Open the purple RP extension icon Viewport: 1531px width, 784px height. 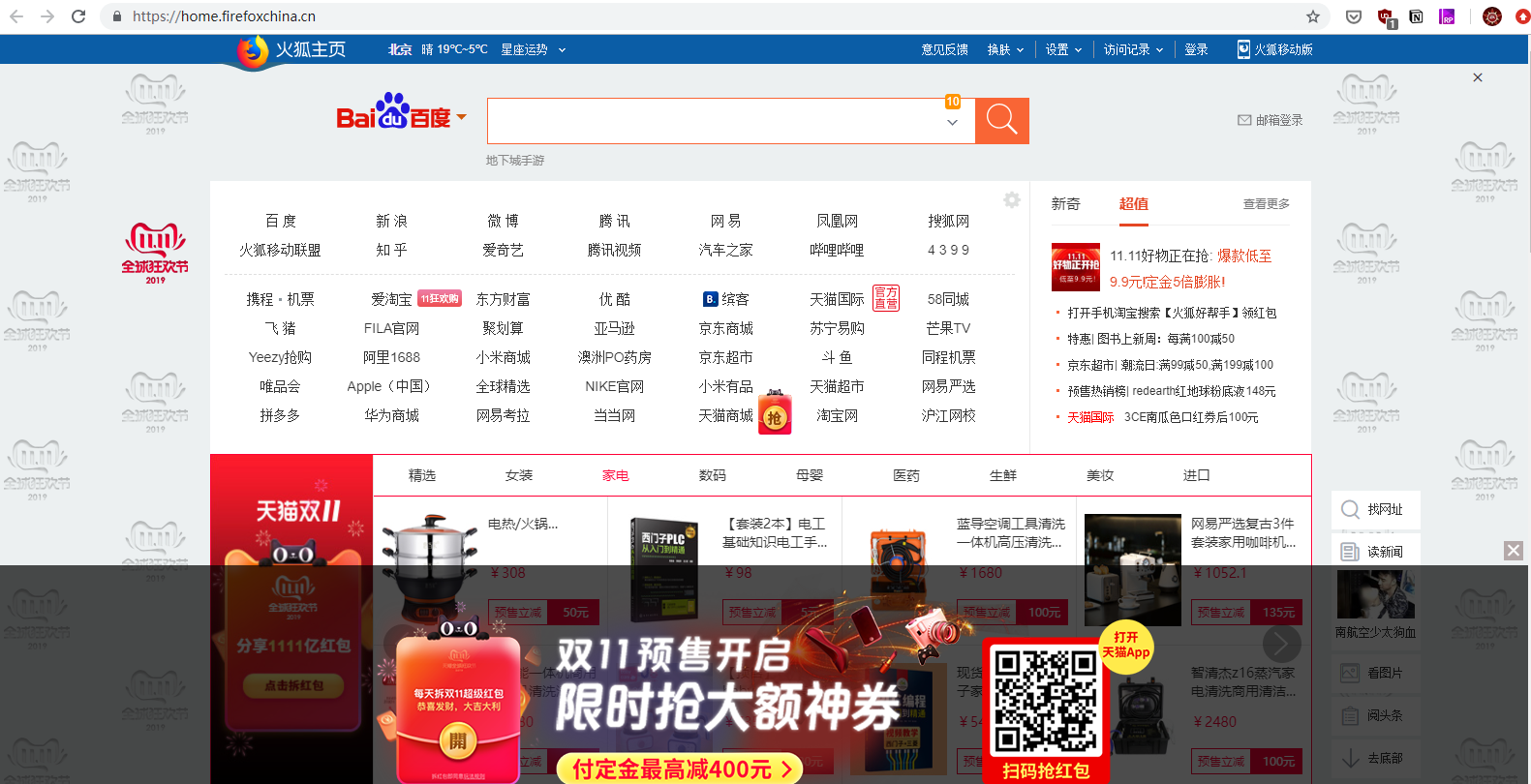click(1447, 16)
